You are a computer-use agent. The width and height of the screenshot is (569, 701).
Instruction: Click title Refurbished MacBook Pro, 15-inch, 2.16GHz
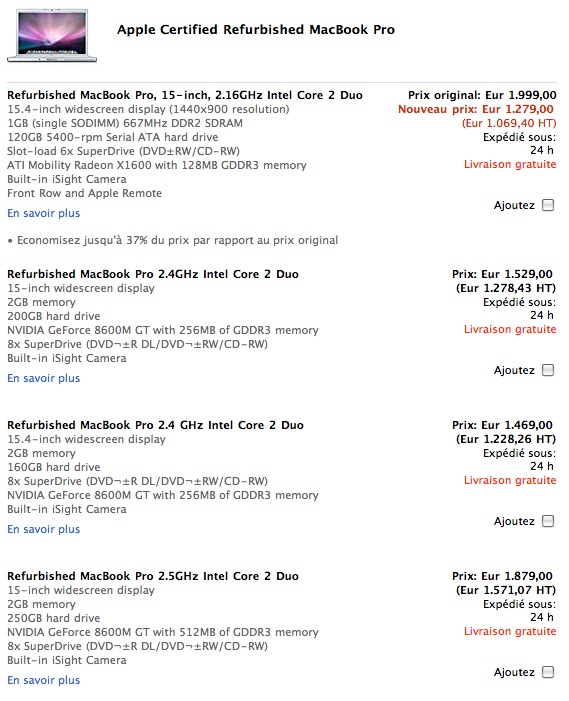pyautogui.click(x=185, y=95)
